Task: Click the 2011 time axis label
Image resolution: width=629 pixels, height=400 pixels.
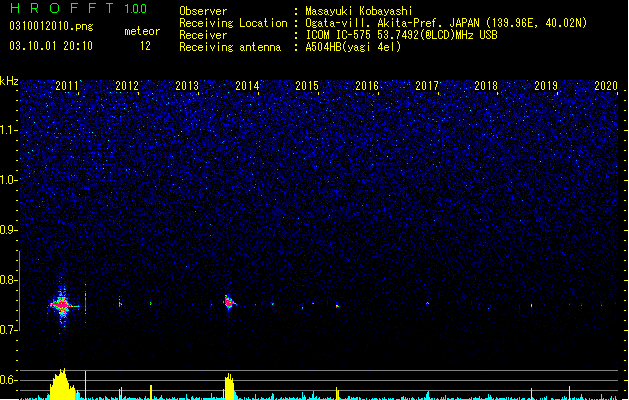Action: (67, 86)
